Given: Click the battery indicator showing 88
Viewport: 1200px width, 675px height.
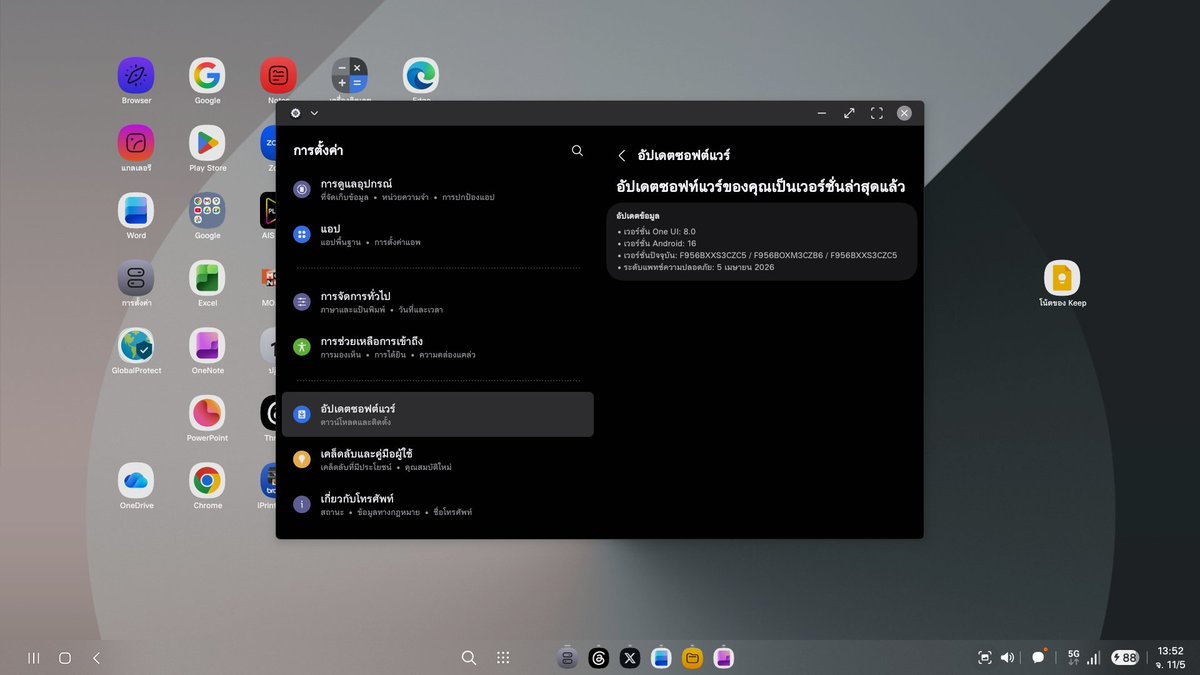Looking at the screenshot, I should tap(1125, 658).
